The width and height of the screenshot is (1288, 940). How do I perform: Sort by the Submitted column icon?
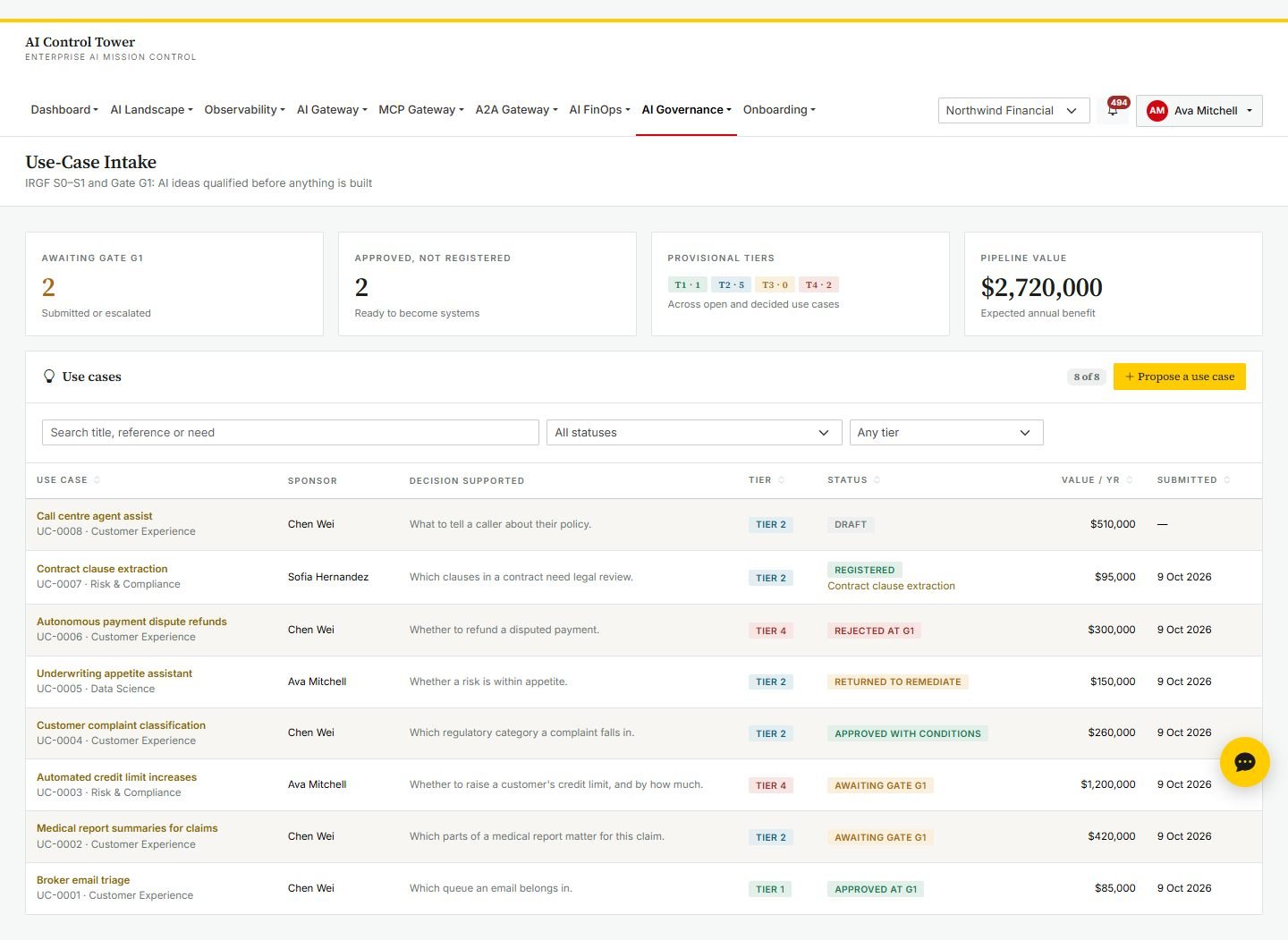pos(1227,480)
